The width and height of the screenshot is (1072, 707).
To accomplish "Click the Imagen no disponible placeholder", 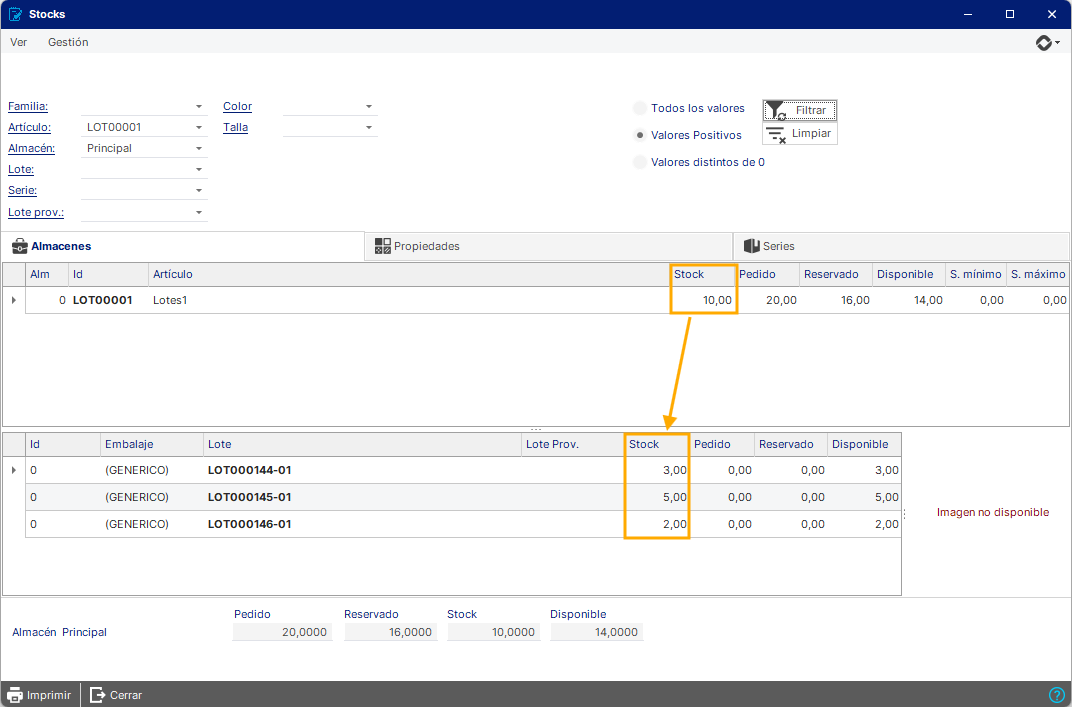I will [x=993, y=512].
